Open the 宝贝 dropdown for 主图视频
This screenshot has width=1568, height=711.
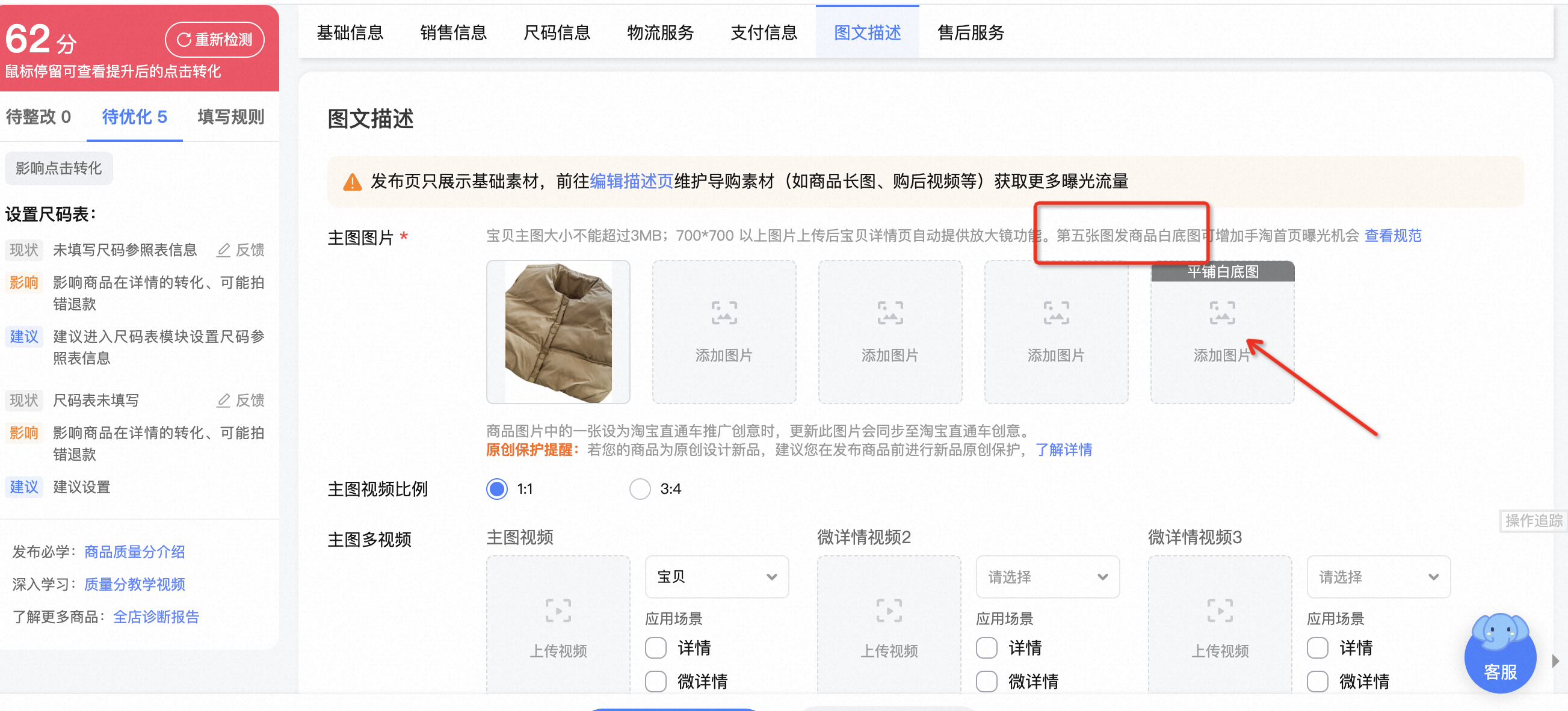[717, 576]
